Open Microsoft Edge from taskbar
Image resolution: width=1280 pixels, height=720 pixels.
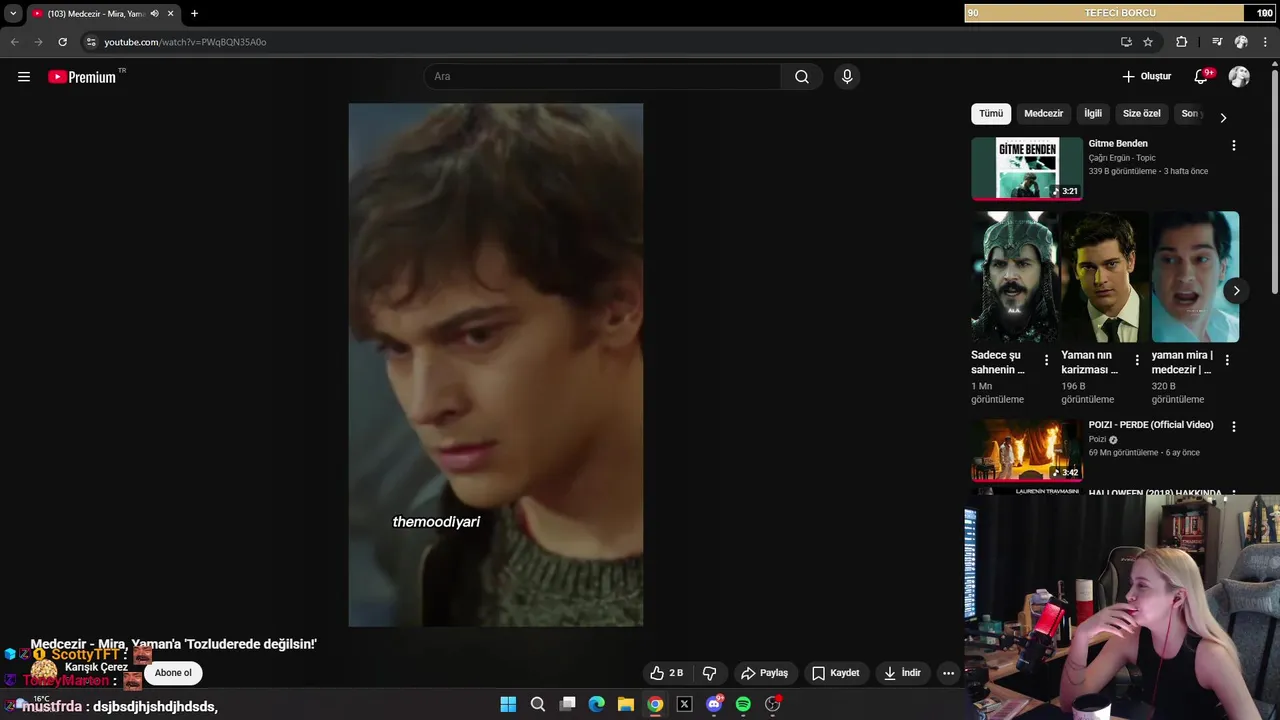(x=597, y=704)
